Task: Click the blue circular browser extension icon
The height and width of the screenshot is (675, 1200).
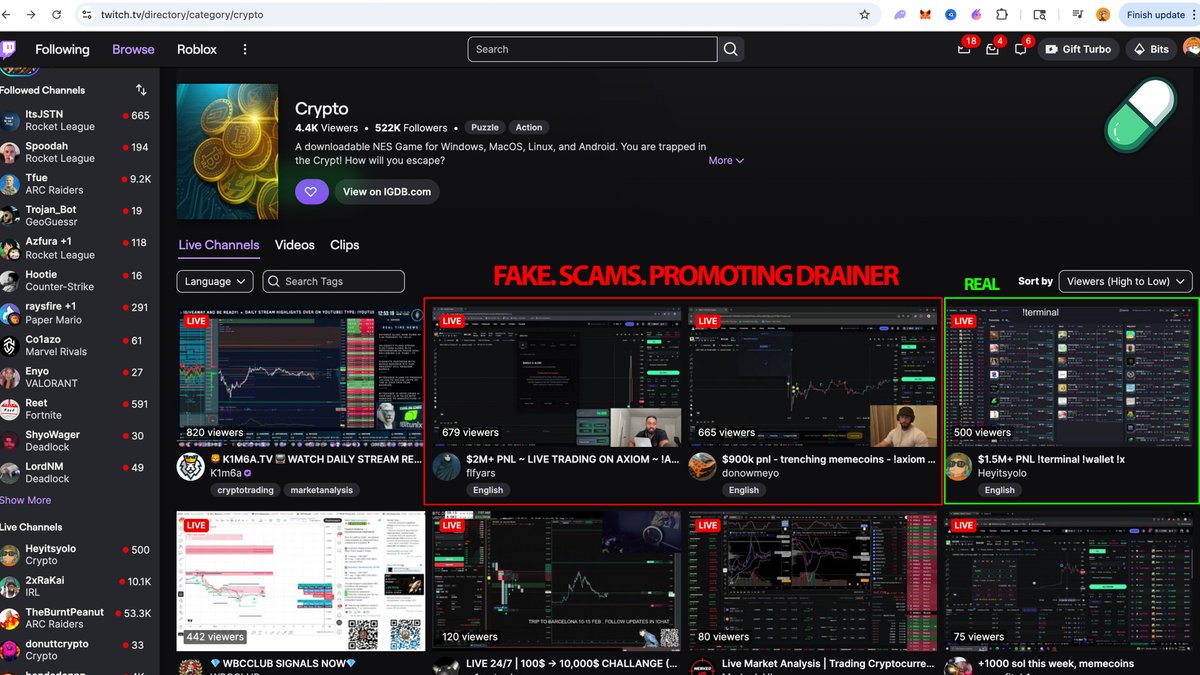Action: tap(951, 15)
